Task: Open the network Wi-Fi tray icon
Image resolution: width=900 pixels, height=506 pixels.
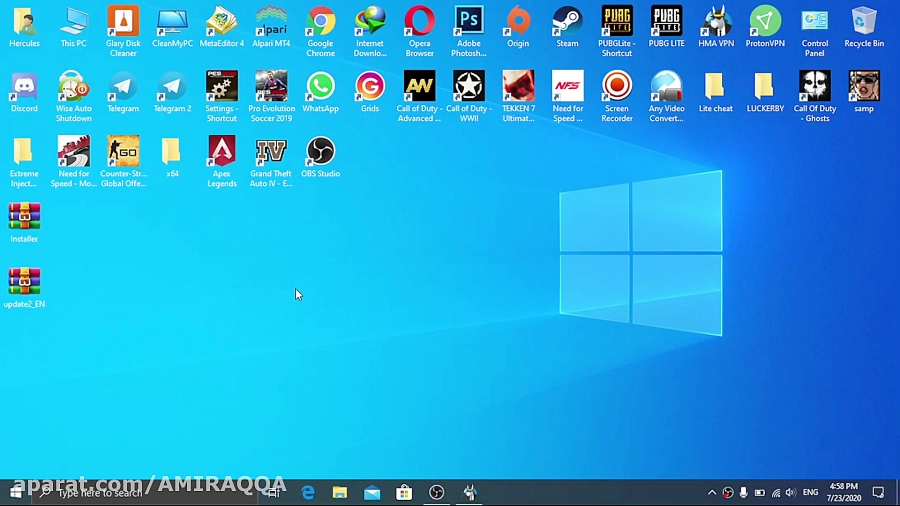Action: pyautogui.click(x=775, y=493)
